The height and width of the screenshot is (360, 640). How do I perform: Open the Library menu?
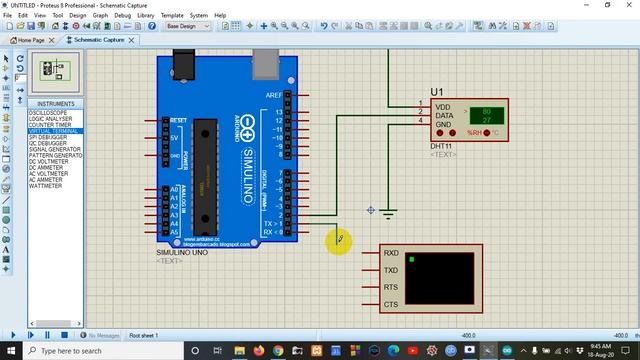(x=146, y=15)
